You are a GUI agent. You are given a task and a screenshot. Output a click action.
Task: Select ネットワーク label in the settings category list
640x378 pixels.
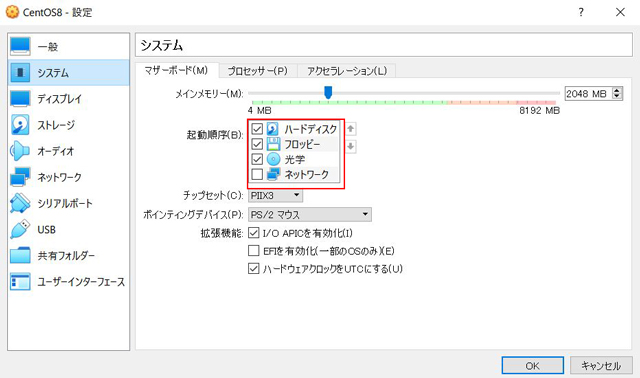click(60, 177)
